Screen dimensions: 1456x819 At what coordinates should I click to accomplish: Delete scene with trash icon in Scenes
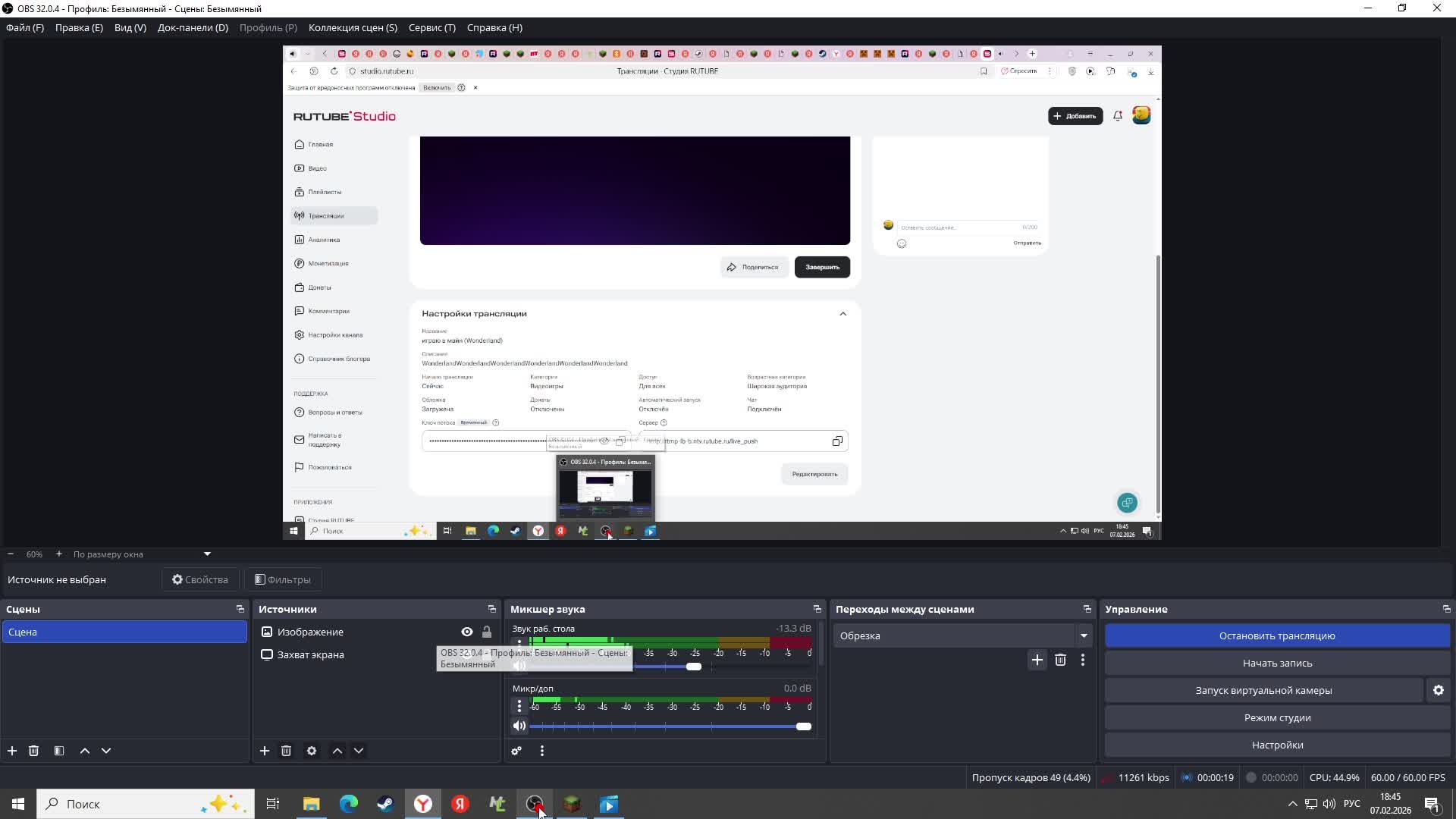(x=33, y=751)
